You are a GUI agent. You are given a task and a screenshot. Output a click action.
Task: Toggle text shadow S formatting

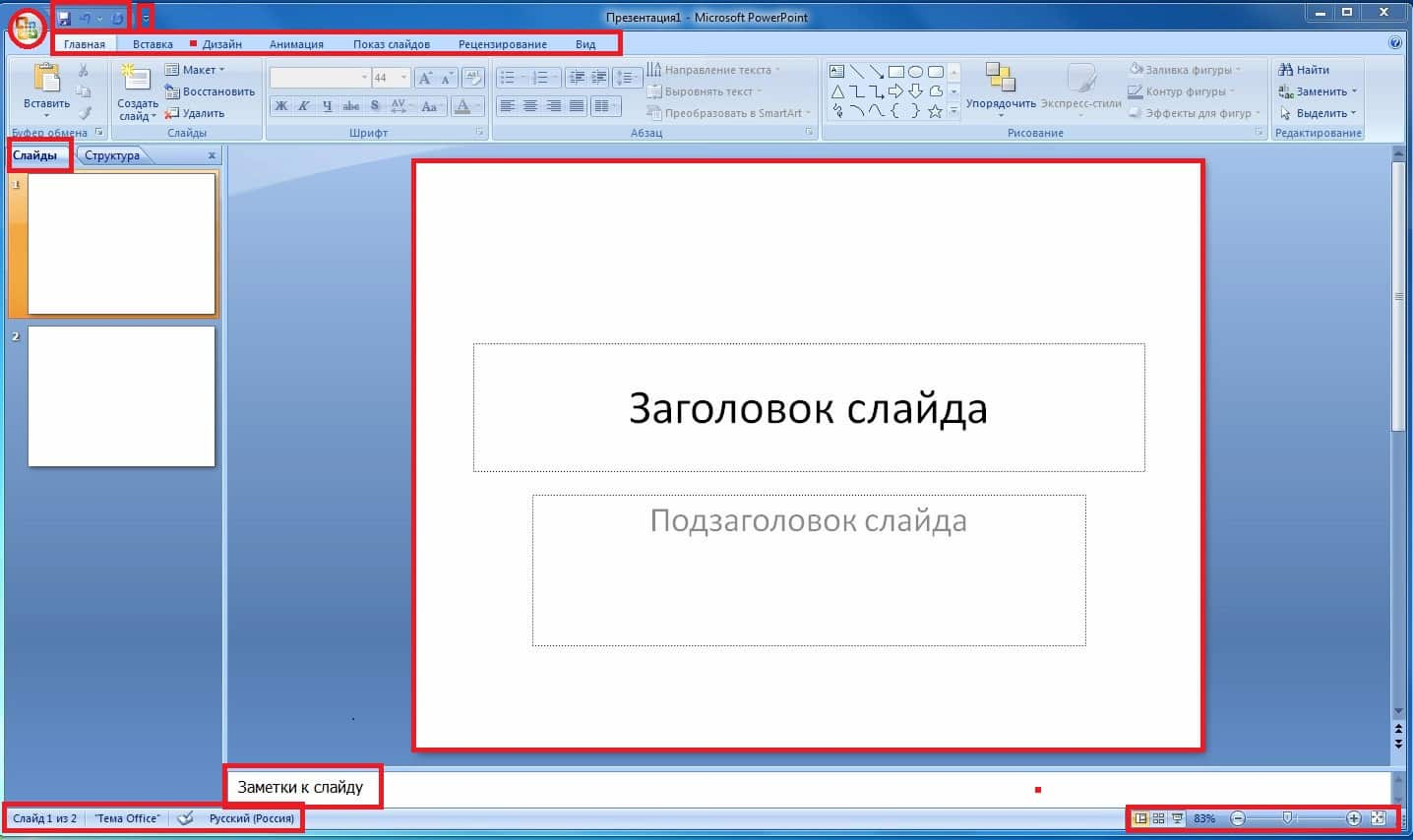[x=375, y=106]
